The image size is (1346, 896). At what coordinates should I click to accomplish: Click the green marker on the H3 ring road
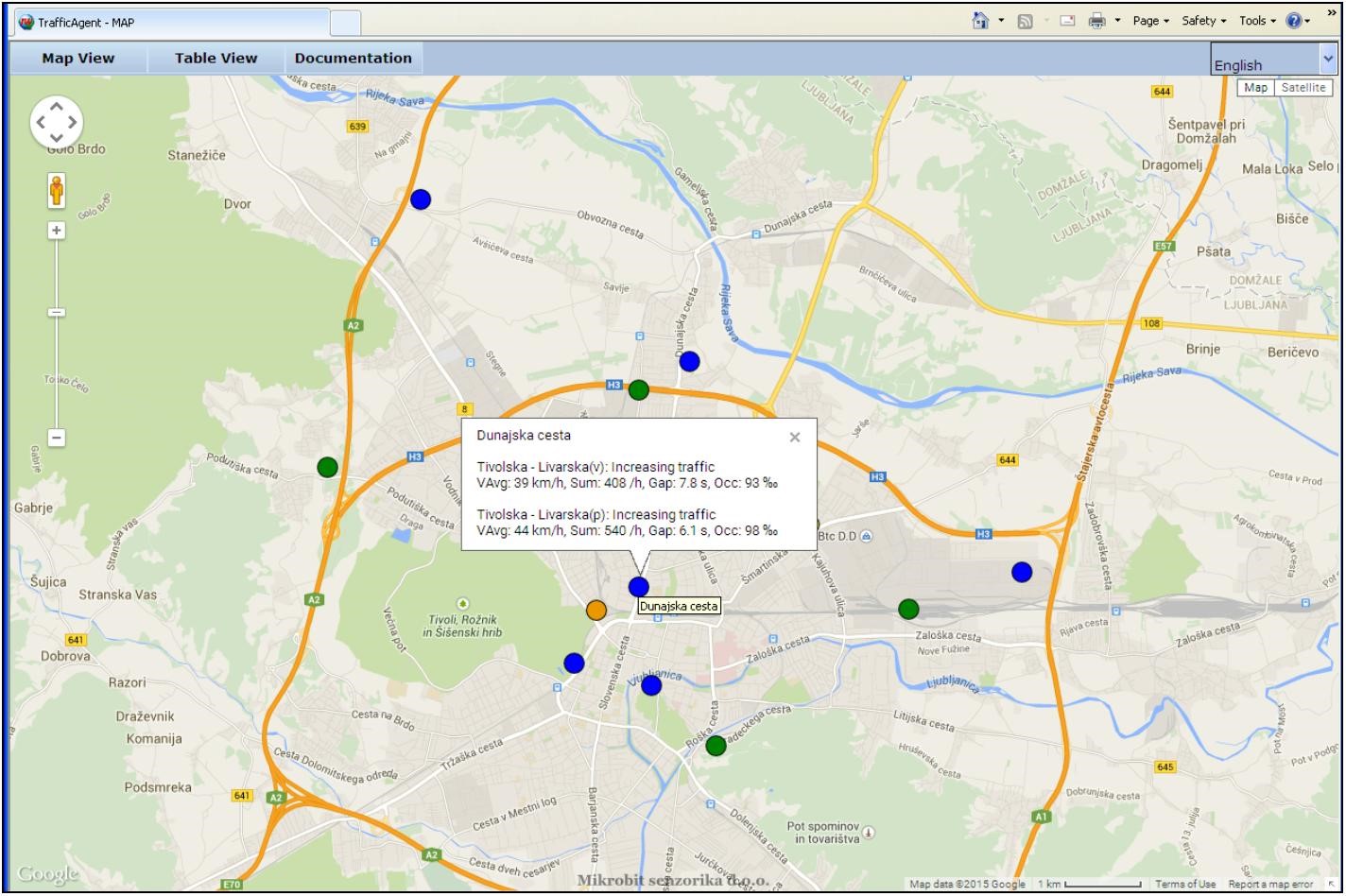point(639,389)
